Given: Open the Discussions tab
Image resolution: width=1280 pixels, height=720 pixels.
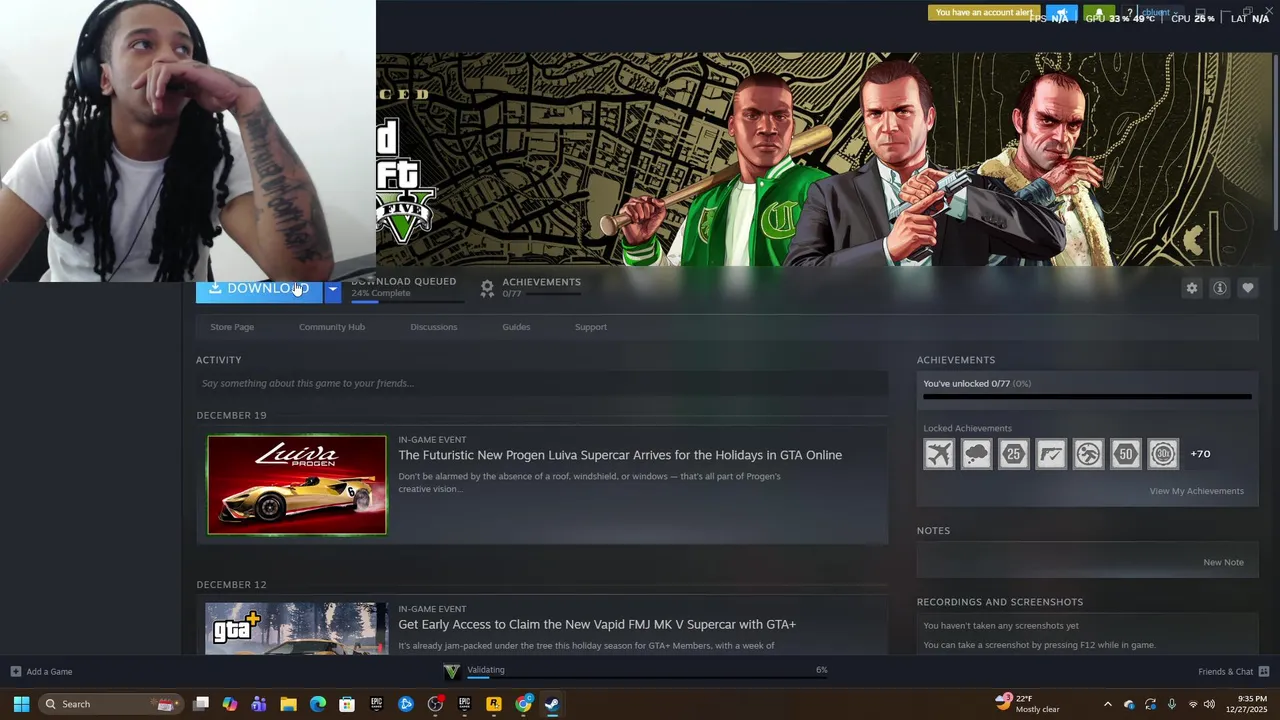Looking at the screenshot, I should point(433,327).
